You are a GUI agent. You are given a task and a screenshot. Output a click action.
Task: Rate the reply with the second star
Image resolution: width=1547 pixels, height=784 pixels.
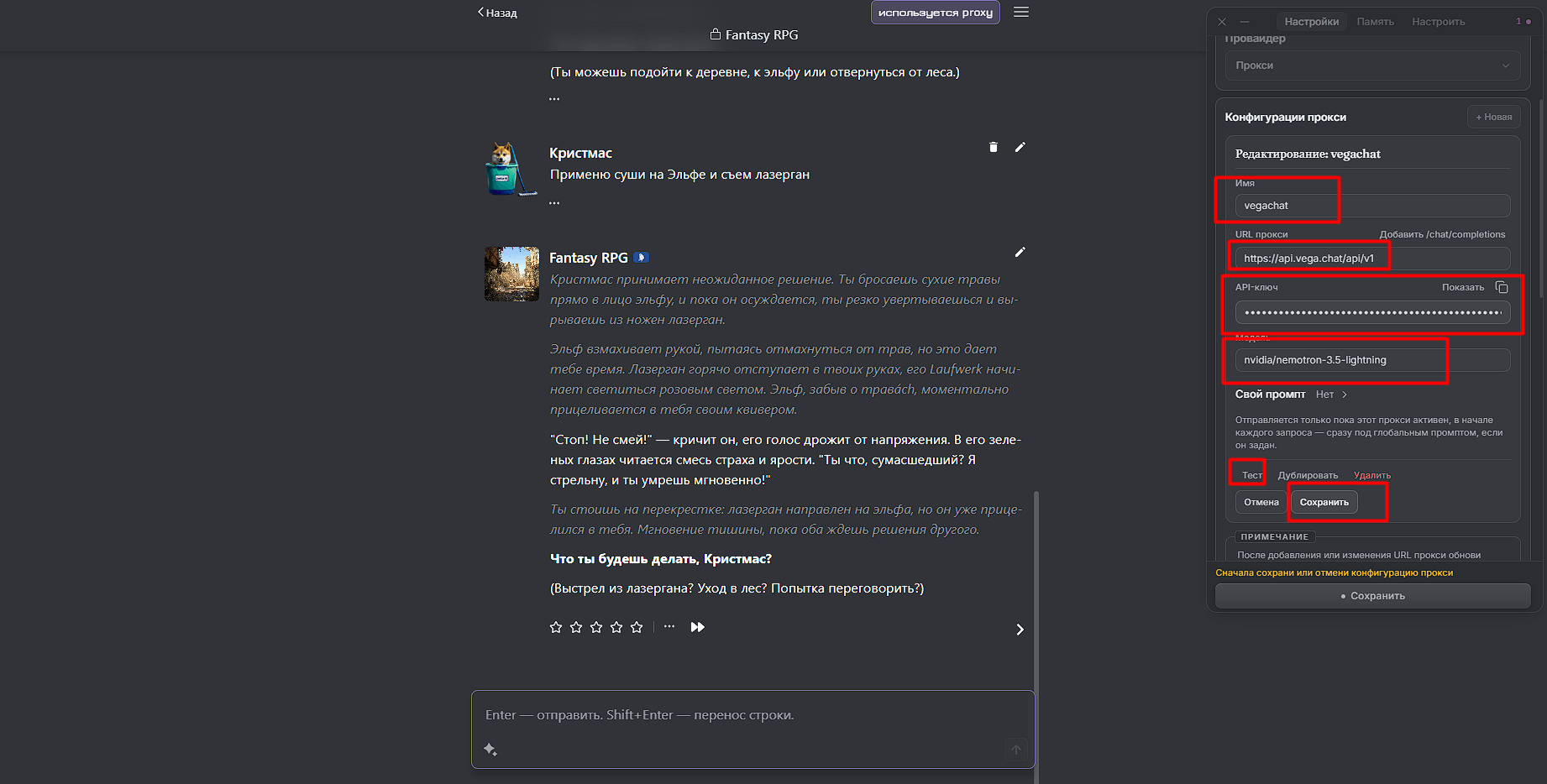point(576,627)
